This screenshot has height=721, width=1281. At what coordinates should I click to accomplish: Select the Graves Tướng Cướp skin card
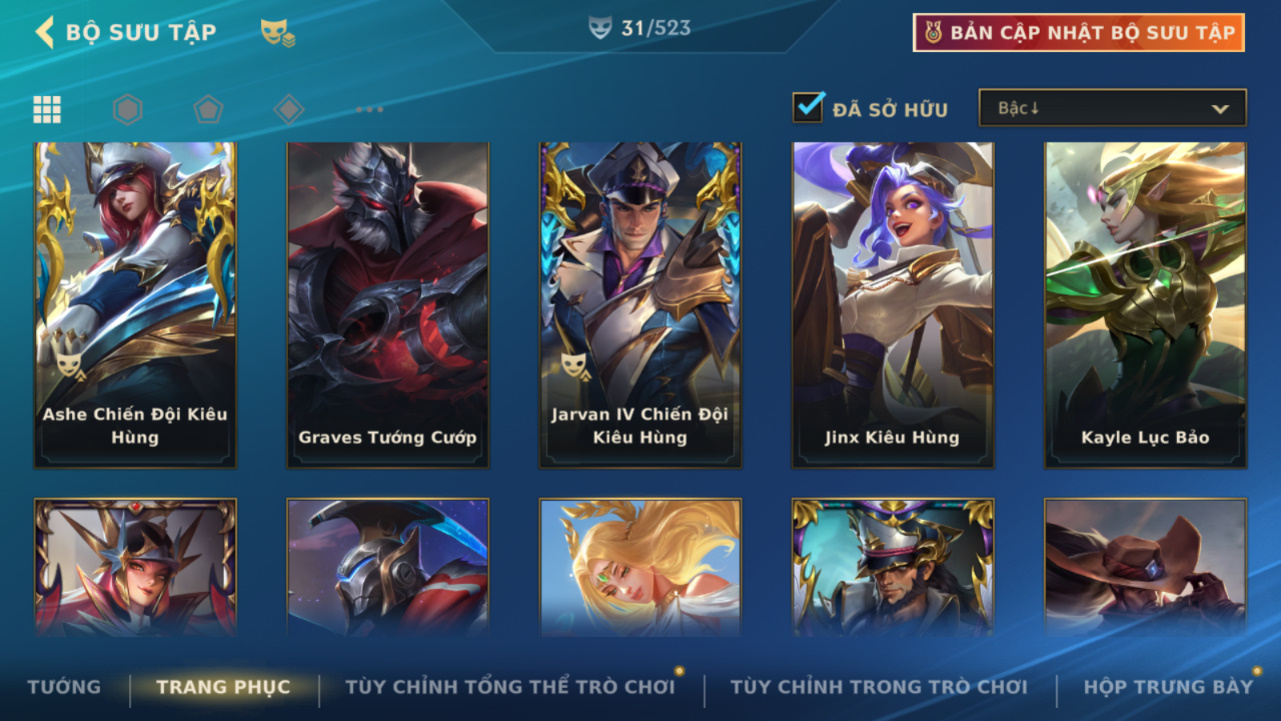[388, 305]
